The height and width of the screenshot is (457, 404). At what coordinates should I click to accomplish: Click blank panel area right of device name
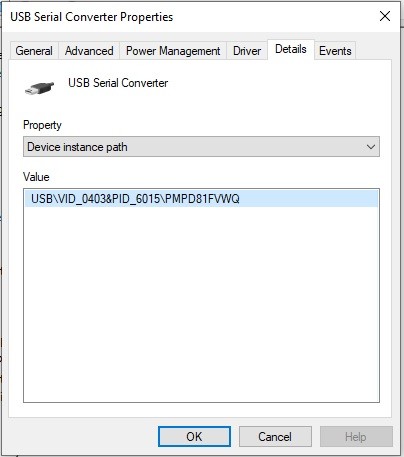(x=277, y=87)
